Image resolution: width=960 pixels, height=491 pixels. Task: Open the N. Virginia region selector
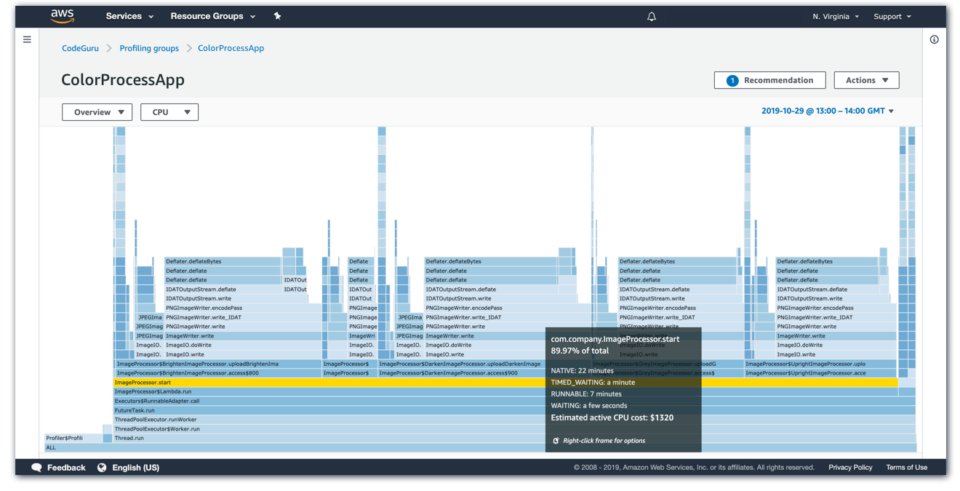(x=836, y=17)
